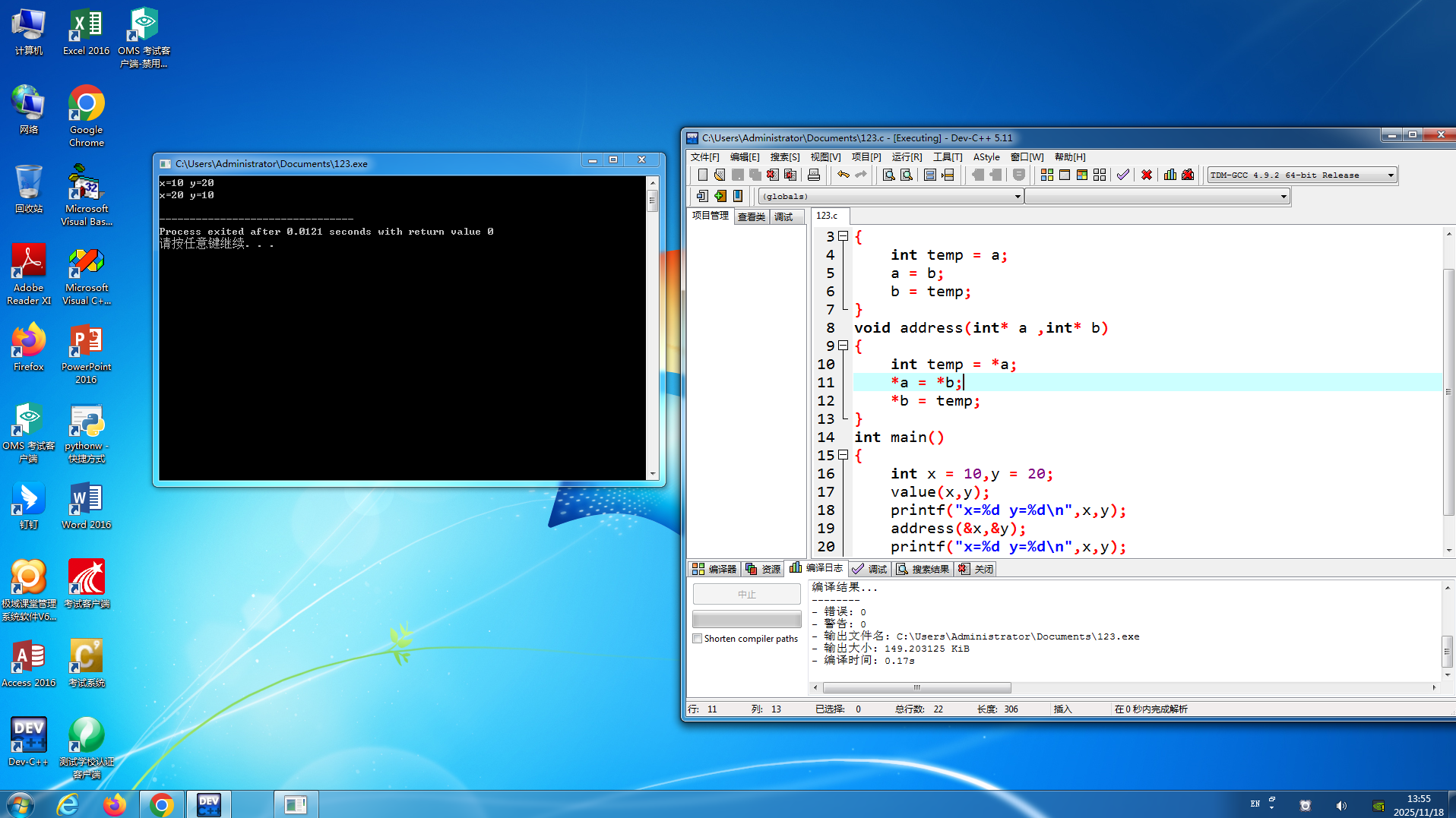Viewport: 1456px width, 818px height.
Task: Click the EN language indicator in tray
Action: [x=1255, y=804]
